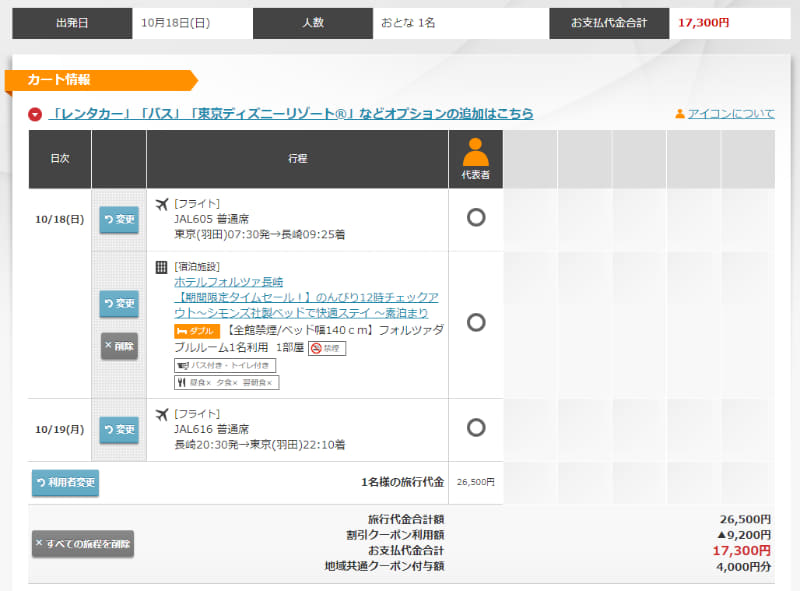Click the 10月18日(日) departure date field
800x591 pixels.
[195, 22]
